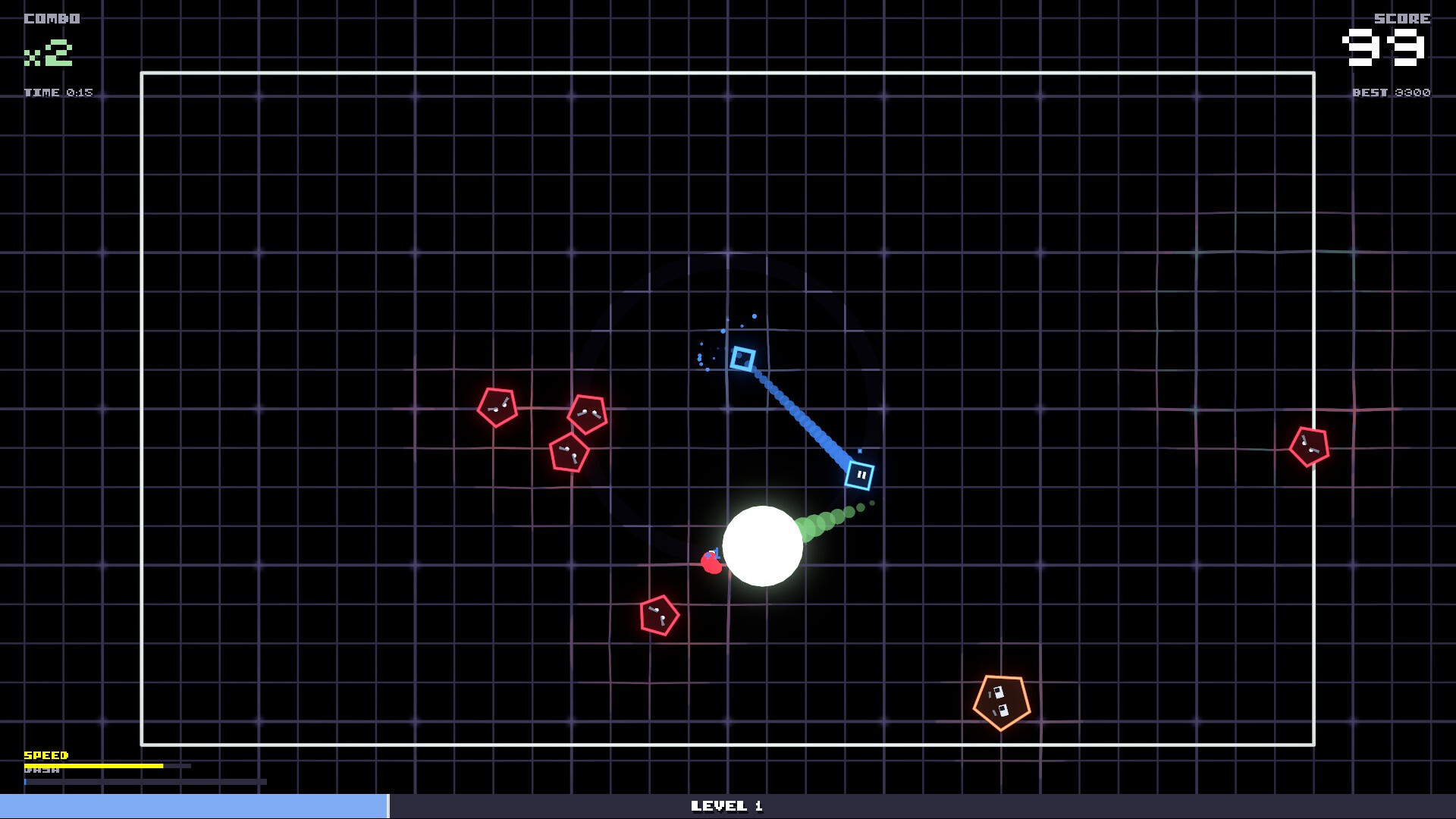
Task: Click the BEST 3300 label
Action: tap(1392, 93)
